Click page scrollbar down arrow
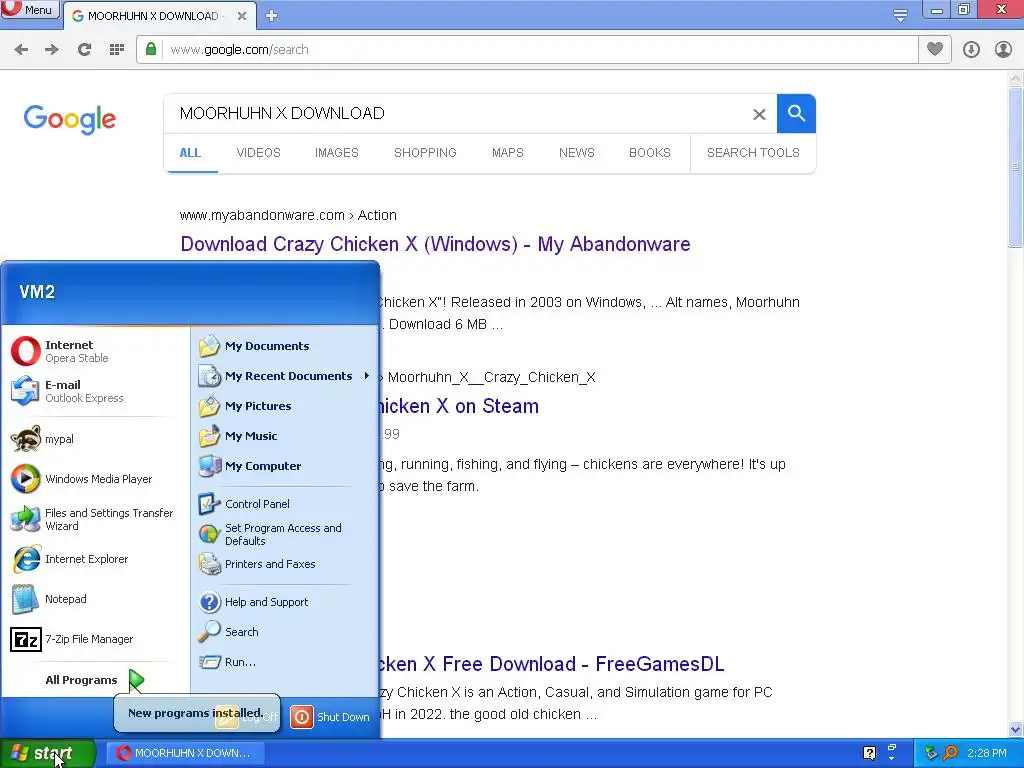The width and height of the screenshot is (1024, 768). pos(1016,729)
